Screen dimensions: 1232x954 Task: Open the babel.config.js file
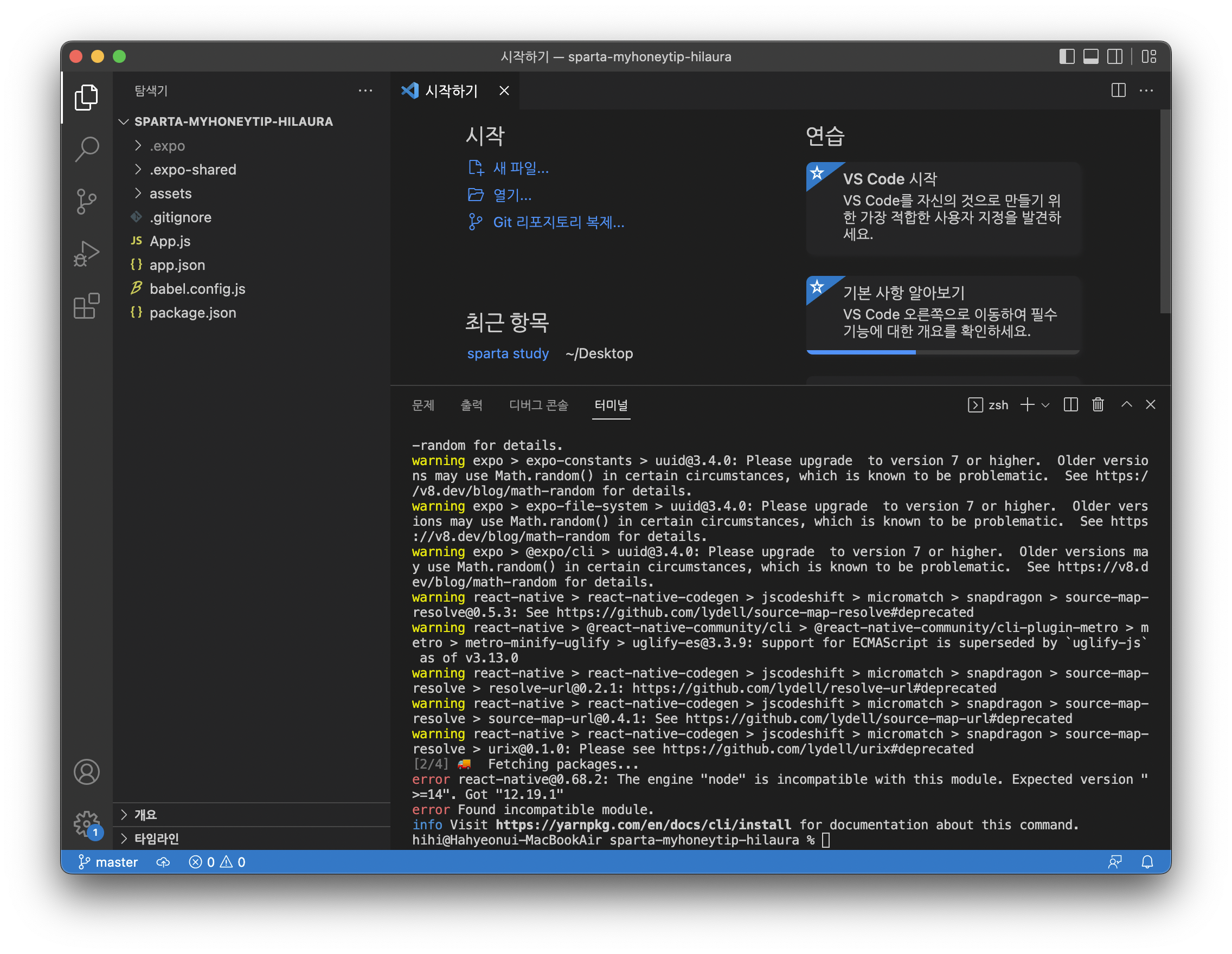tap(252, 289)
